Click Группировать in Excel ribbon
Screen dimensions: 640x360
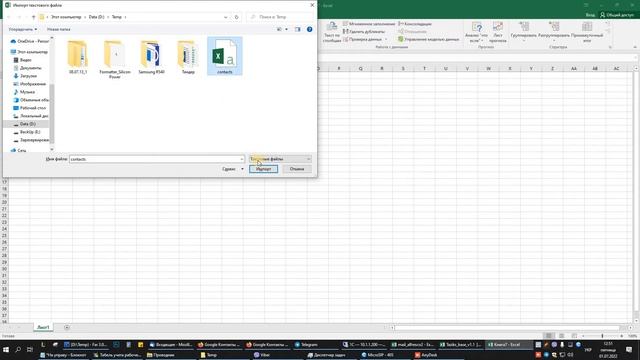point(524,32)
